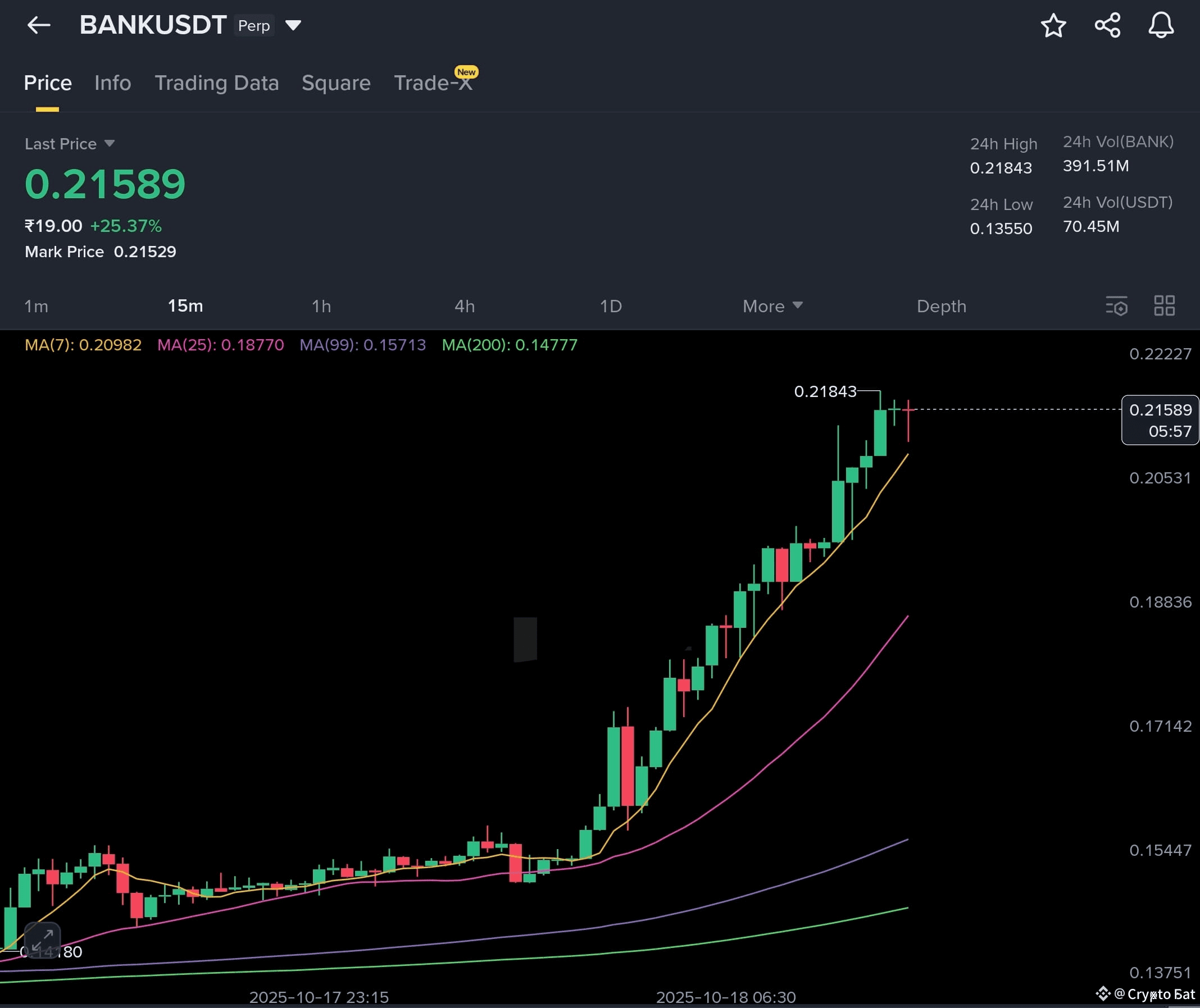Show the Depth chart view

(x=941, y=306)
